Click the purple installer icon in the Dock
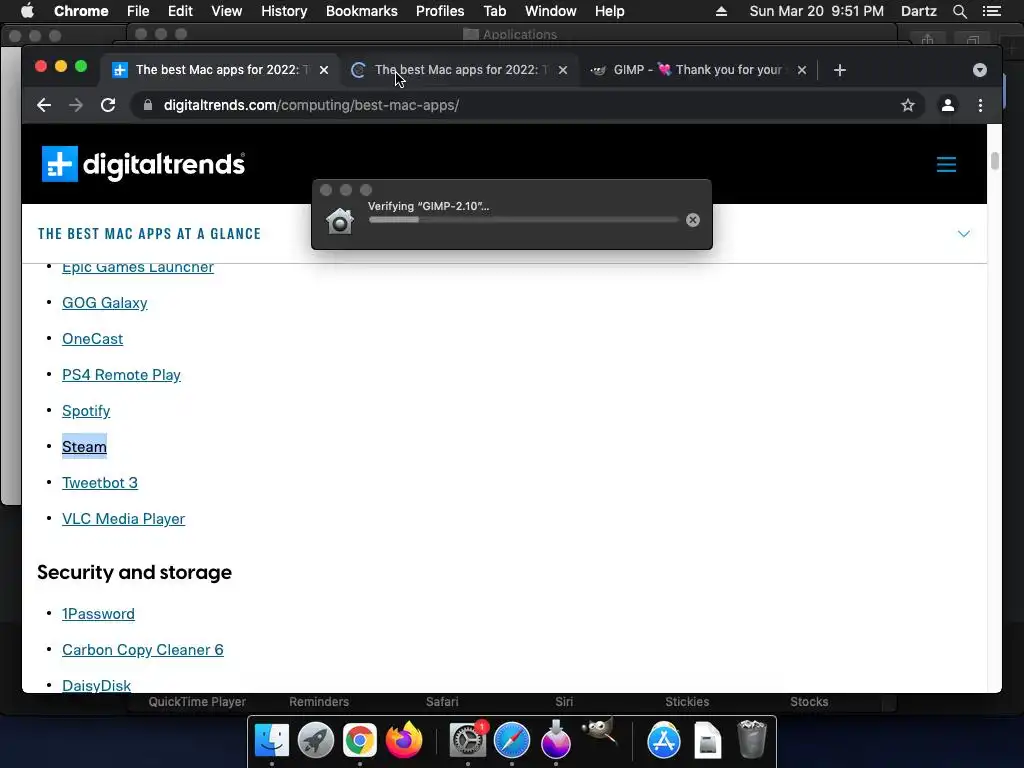This screenshot has height=768, width=1024. point(556,739)
